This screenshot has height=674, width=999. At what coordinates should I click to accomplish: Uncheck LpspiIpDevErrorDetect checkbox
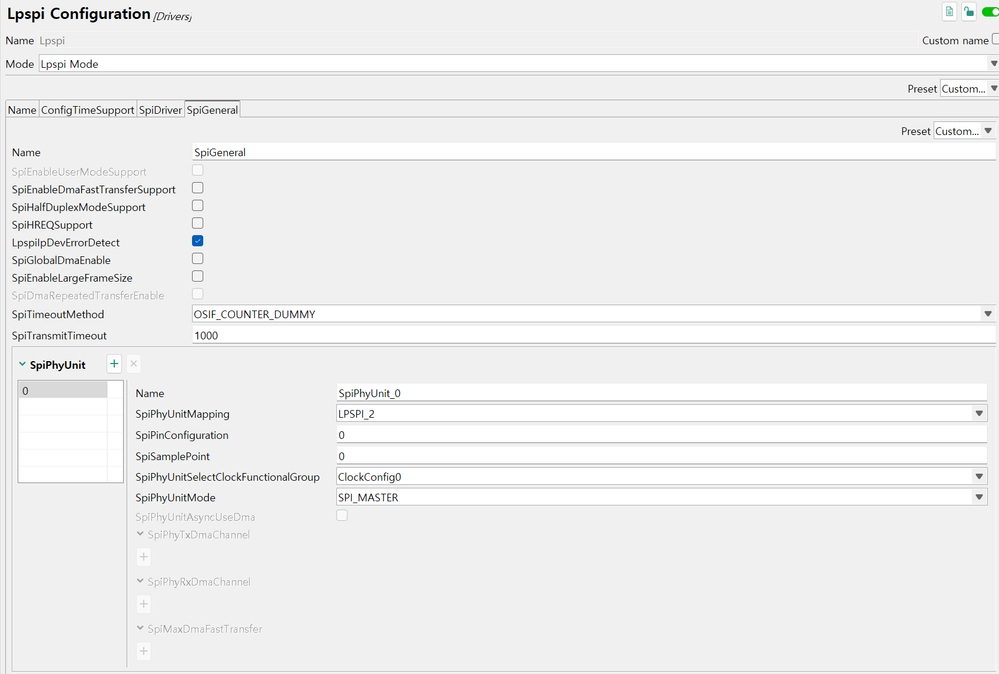pyautogui.click(x=198, y=241)
